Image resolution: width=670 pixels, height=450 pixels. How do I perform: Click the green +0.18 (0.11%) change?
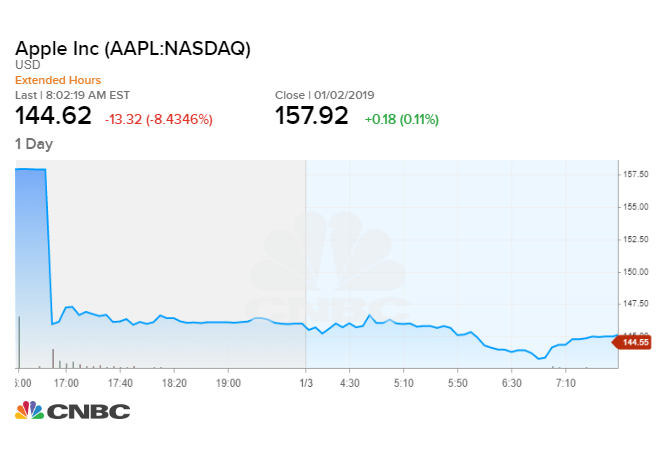pos(400,119)
